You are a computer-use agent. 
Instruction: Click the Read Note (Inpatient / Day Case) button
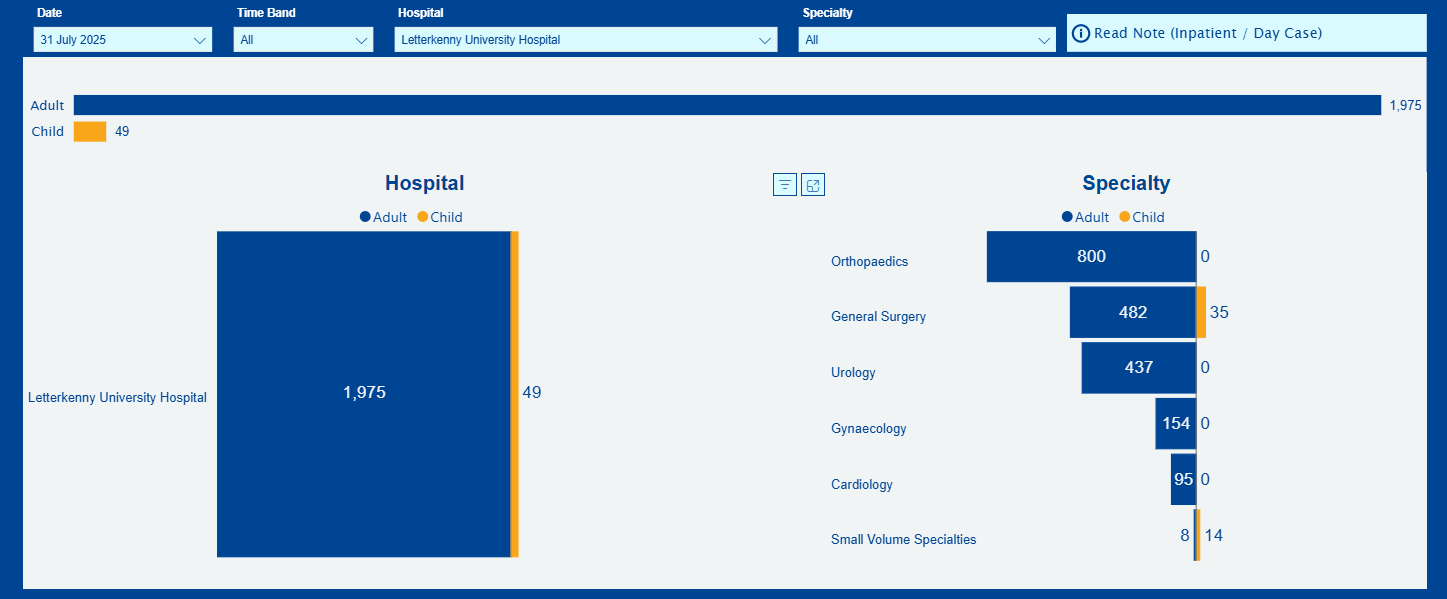click(1208, 34)
